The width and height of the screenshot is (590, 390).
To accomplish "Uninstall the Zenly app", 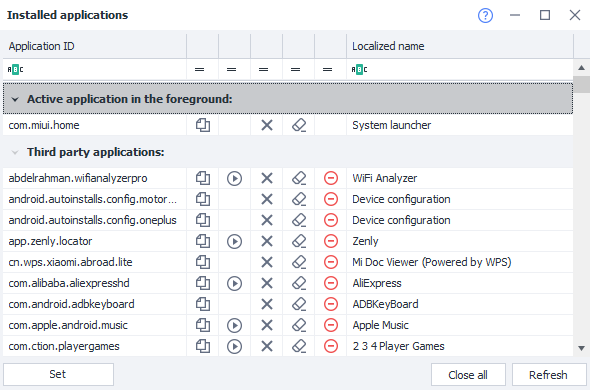I will pyautogui.click(x=331, y=241).
